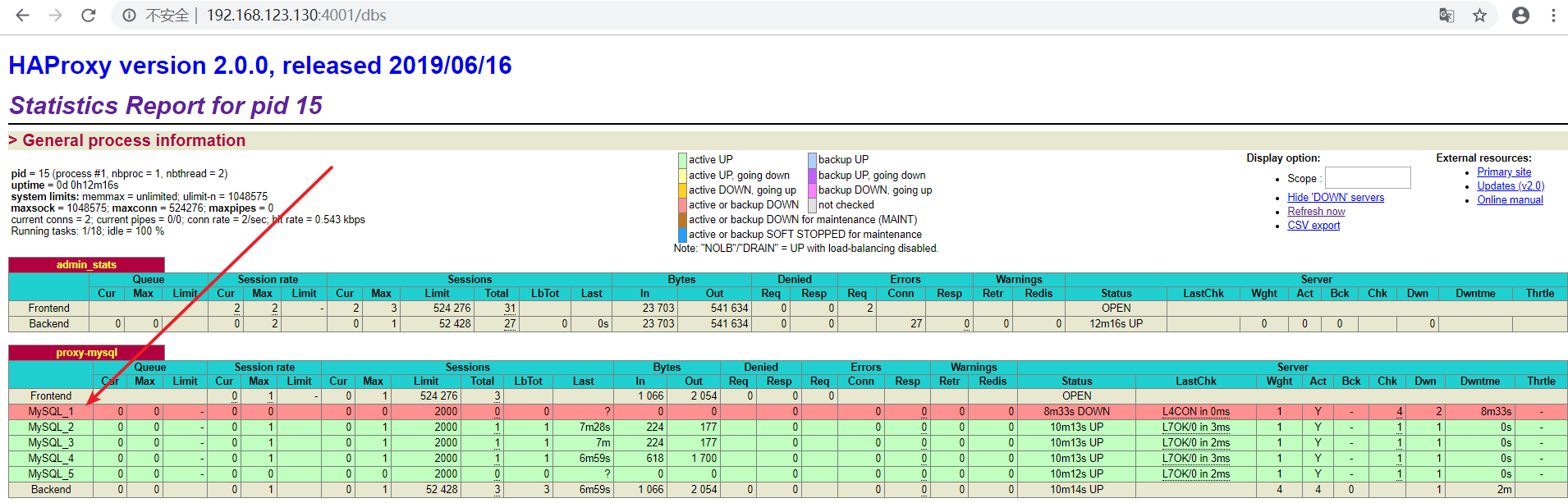This screenshot has height=503, width=1568.
Task: Select the MySQL_5 server row name
Action: pos(51,474)
